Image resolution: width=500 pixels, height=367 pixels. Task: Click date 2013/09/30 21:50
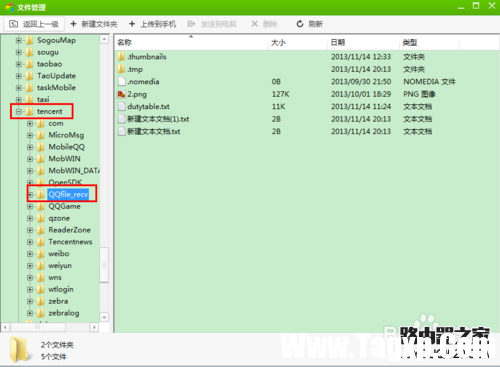point(361,82)
